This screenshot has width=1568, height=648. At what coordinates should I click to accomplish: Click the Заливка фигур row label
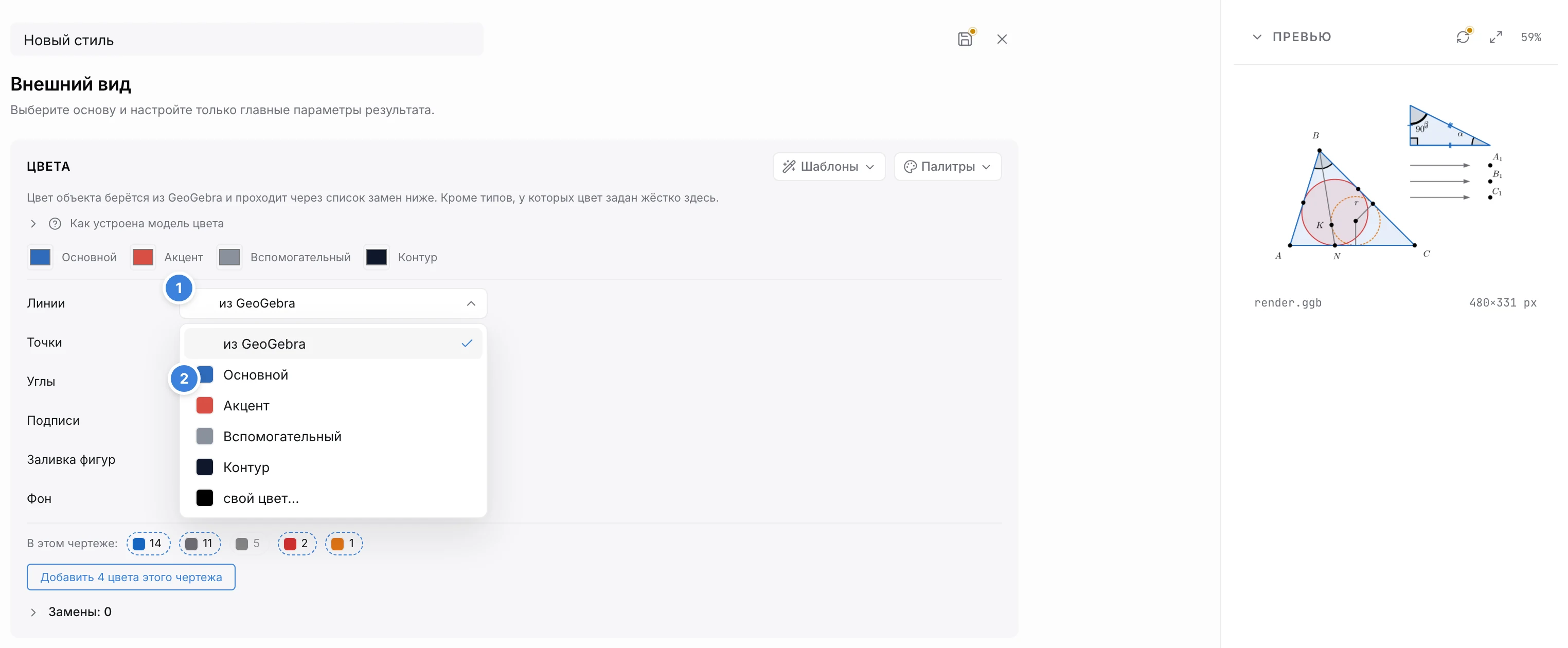(70, 459)
